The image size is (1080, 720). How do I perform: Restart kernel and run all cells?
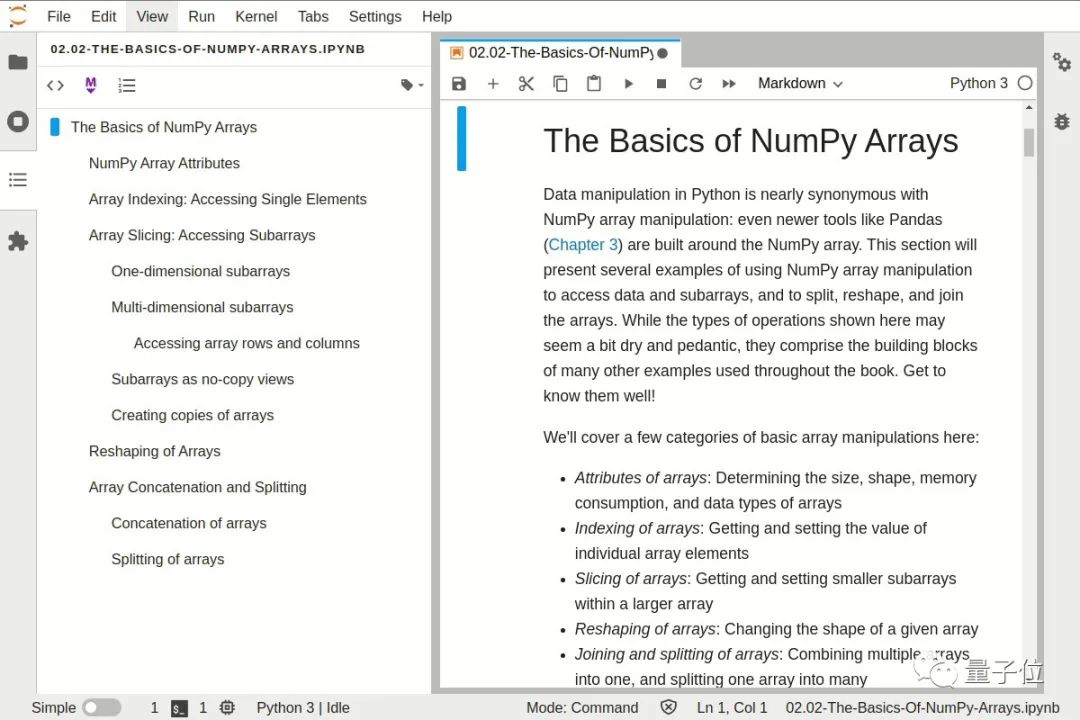729,83
